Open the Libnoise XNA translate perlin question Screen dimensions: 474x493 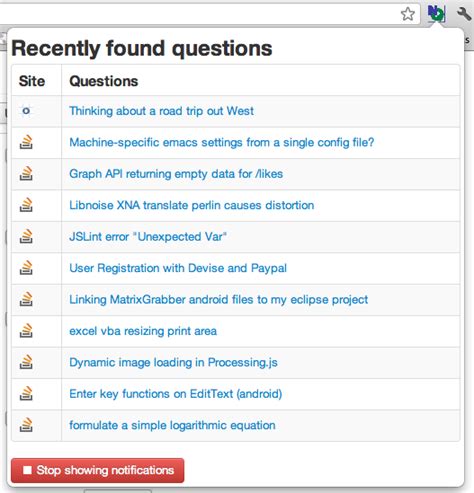192,205
